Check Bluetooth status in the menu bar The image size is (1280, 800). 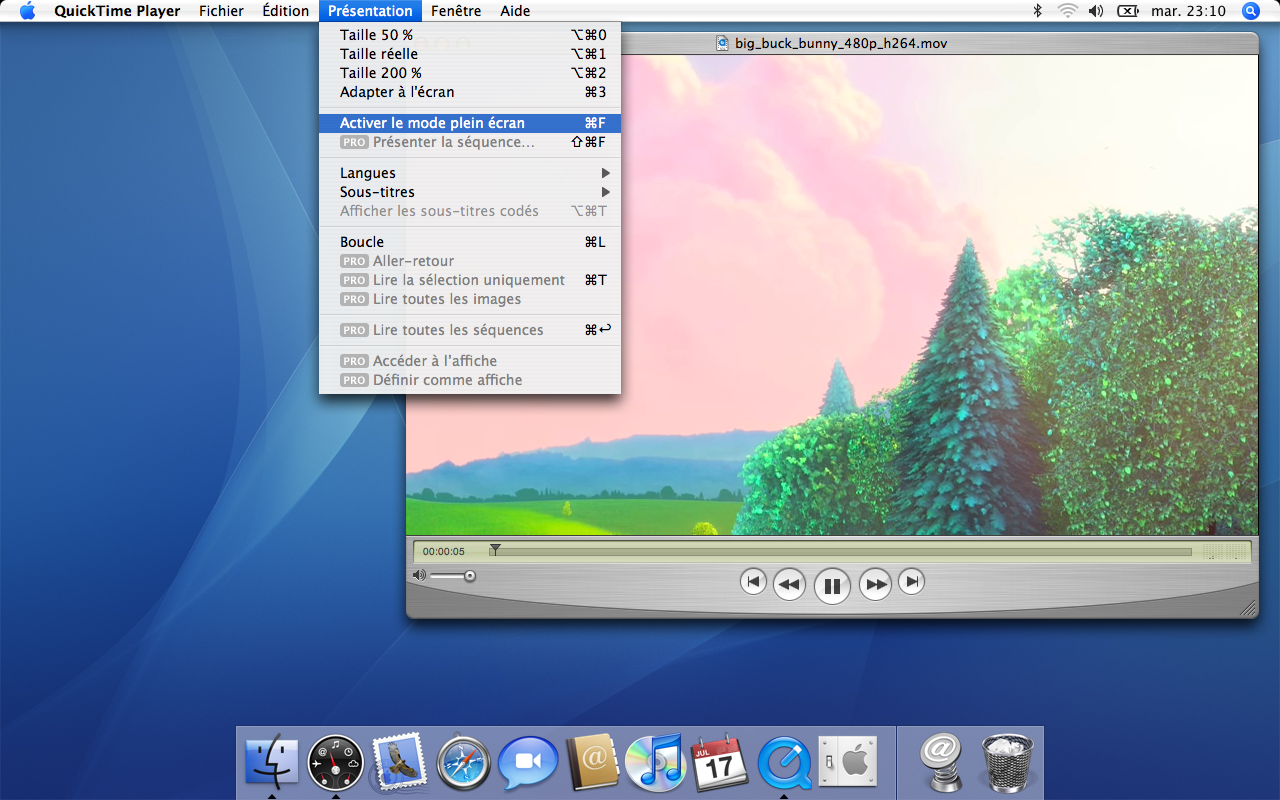[x=1038, y=11]
